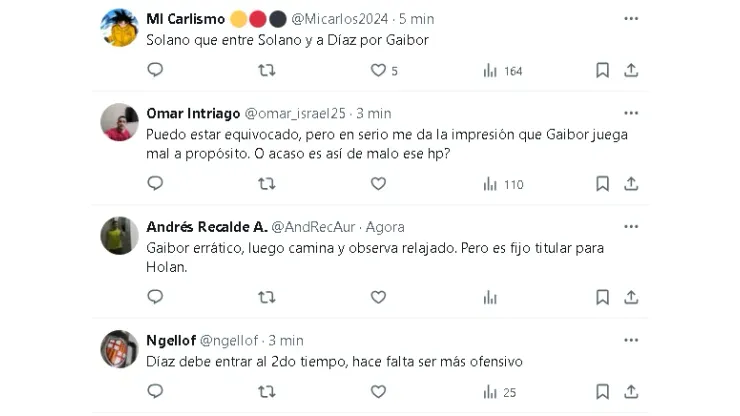The height and width of the screenshot is (416, 740).
Task: Reply to MI Carlismo's tweet
Action: tap(155, 70)
